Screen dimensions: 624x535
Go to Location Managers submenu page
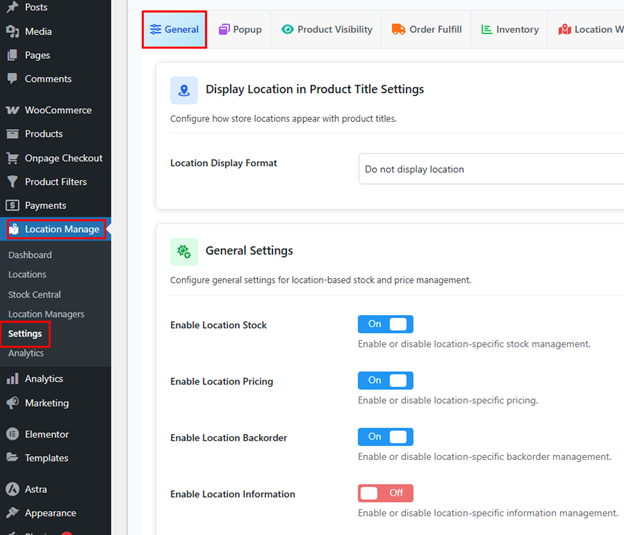(x=46, y=314)
